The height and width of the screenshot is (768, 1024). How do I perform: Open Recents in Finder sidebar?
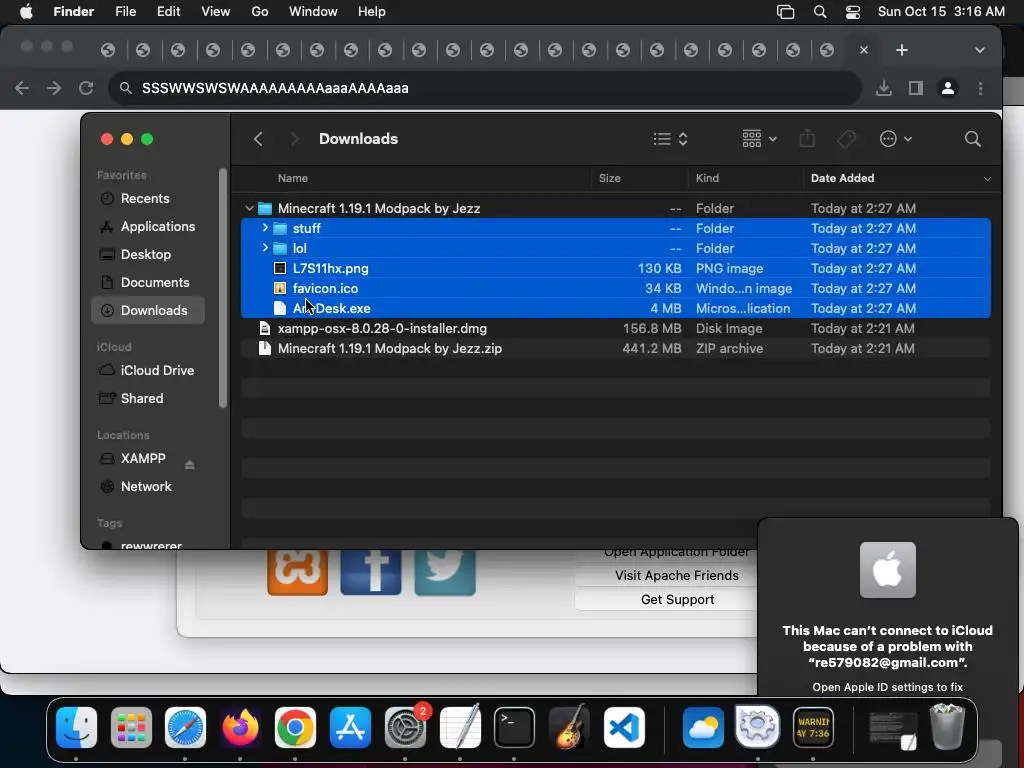(148, 199)
